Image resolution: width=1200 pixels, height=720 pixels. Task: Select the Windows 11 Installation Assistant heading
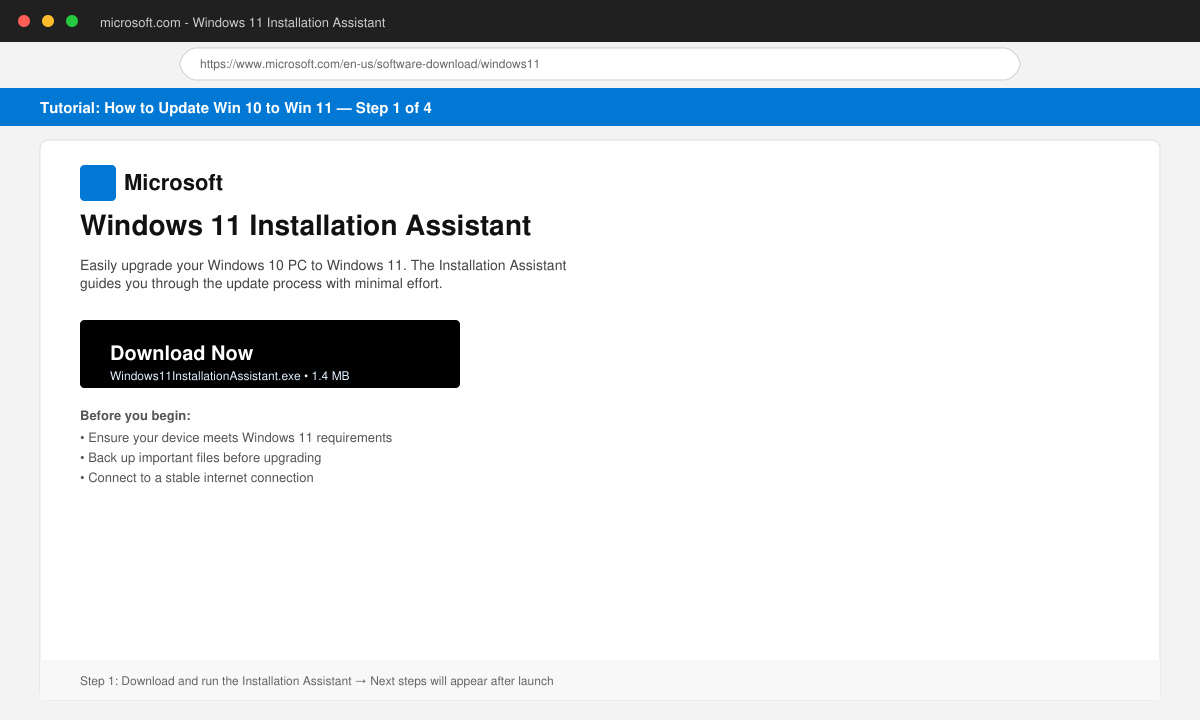click(x=306, y=225)
